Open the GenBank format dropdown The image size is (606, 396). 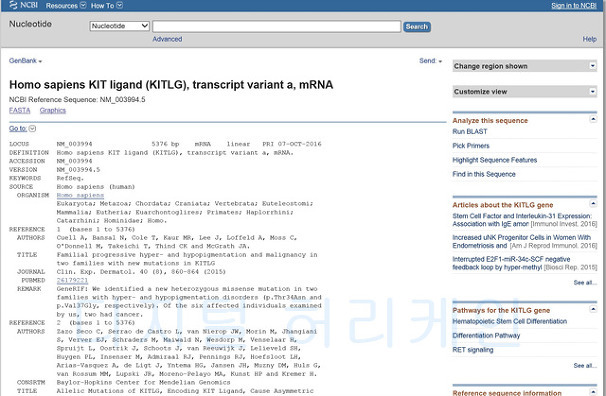25,61
